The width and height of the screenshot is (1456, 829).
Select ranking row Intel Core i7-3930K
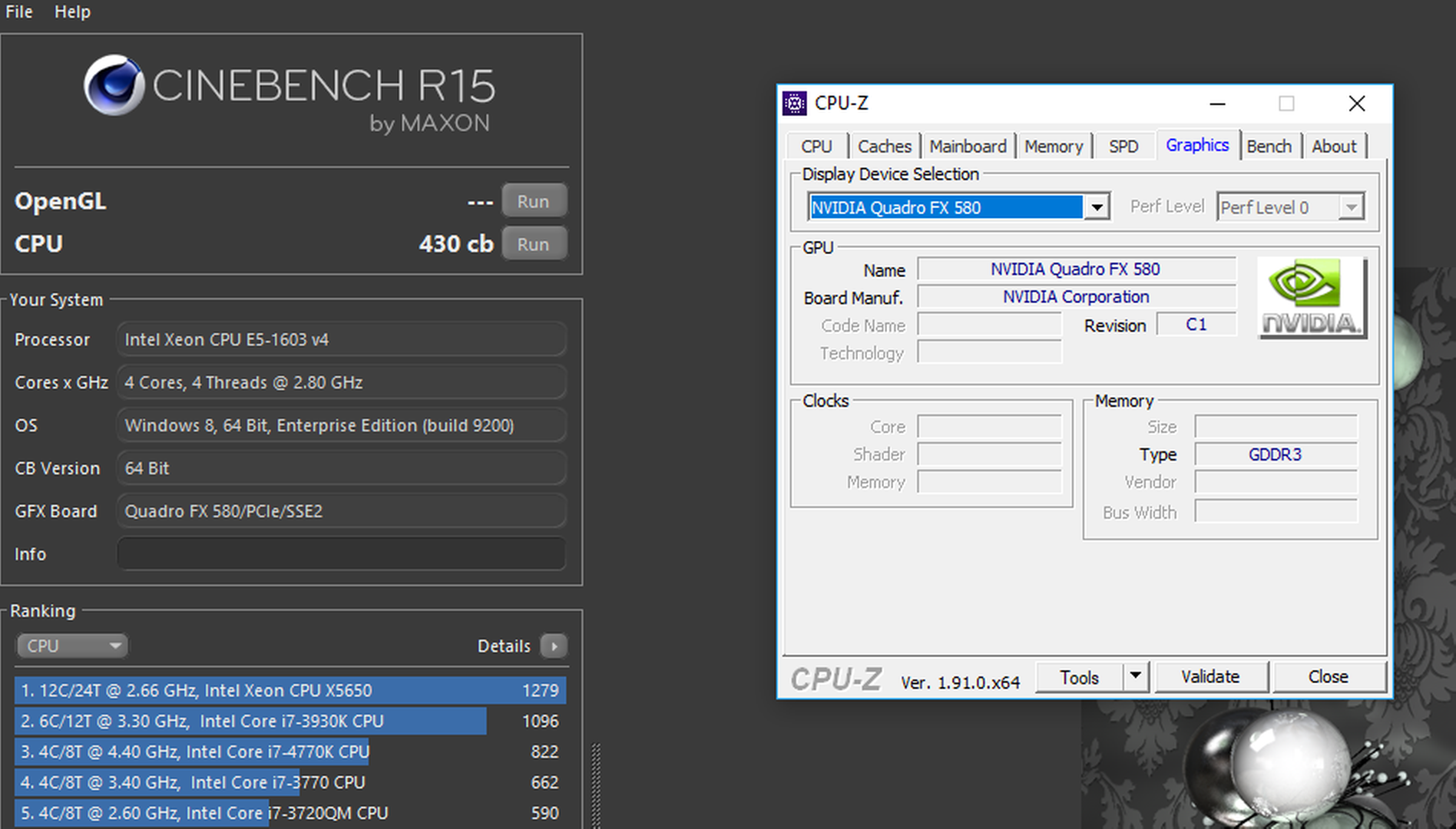pyautogui.click(x=290, y=721)
